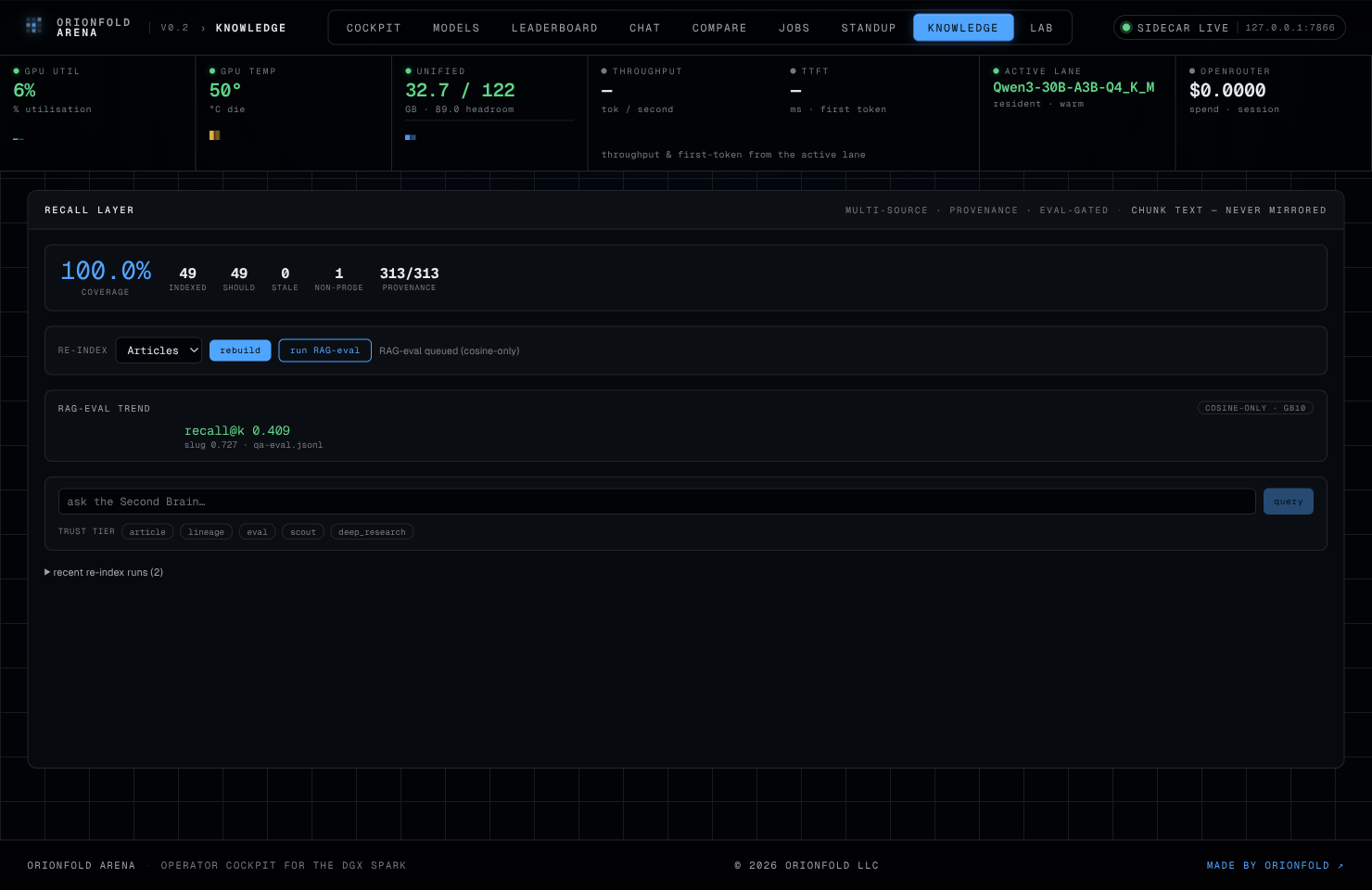Image resolution: width=1372 pixels, height=890 pixels.
Task: Click the GPU util sparkline
Action: (x=19, y=139)
